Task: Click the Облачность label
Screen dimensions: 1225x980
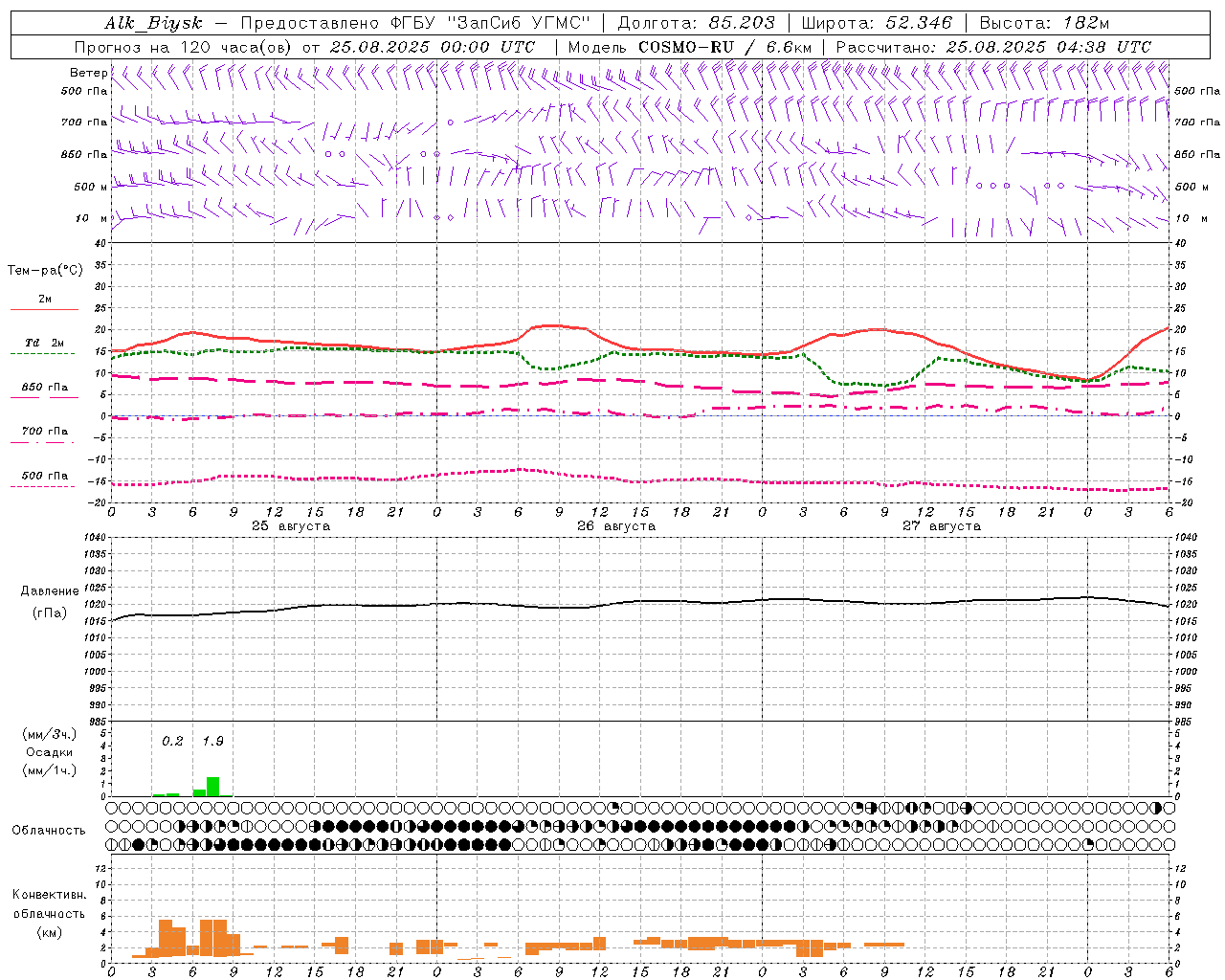Action: click(49, 830)
